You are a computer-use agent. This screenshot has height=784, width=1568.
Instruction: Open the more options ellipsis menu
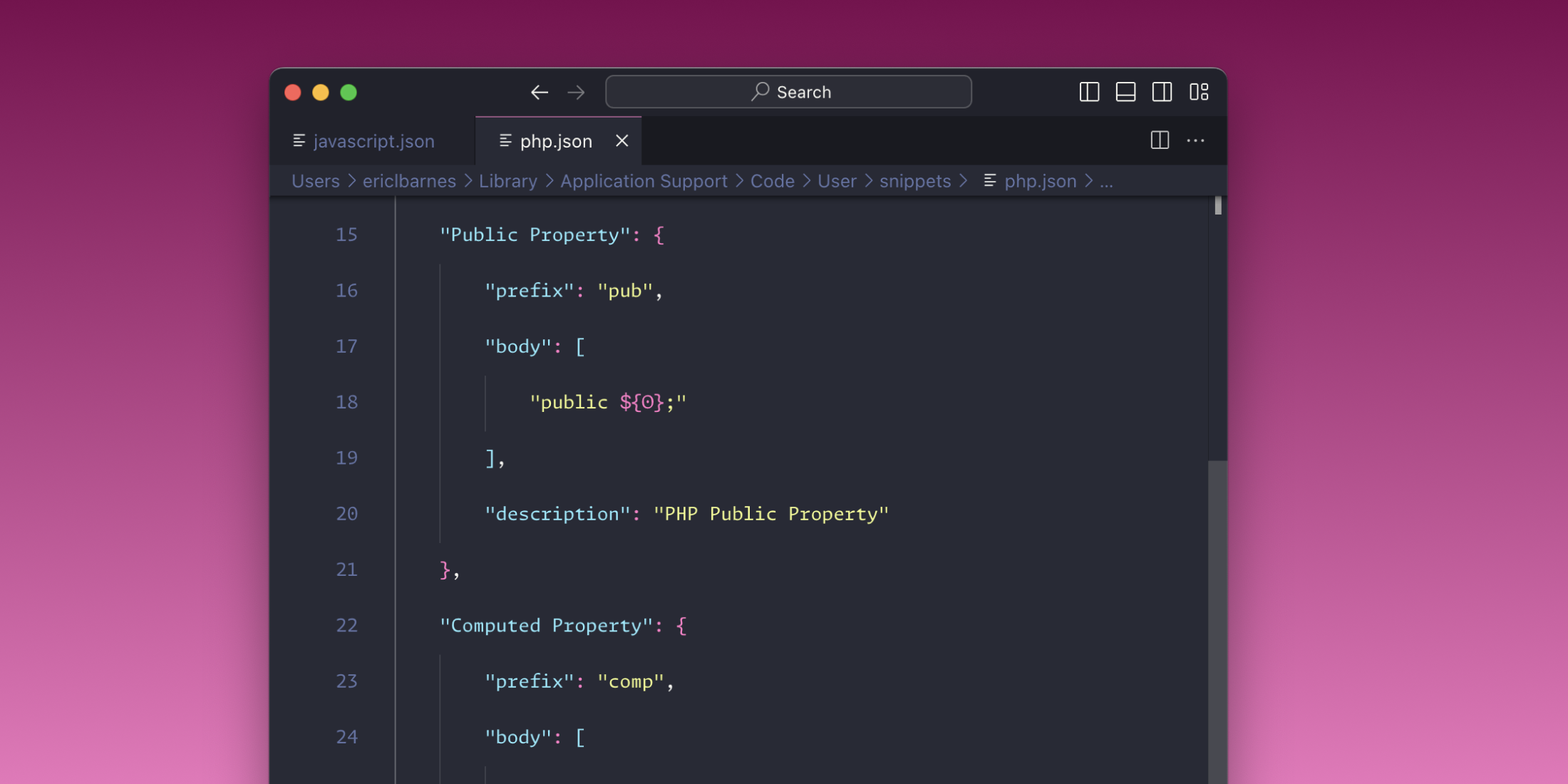pyautogui.click(x=1195, y=140)
